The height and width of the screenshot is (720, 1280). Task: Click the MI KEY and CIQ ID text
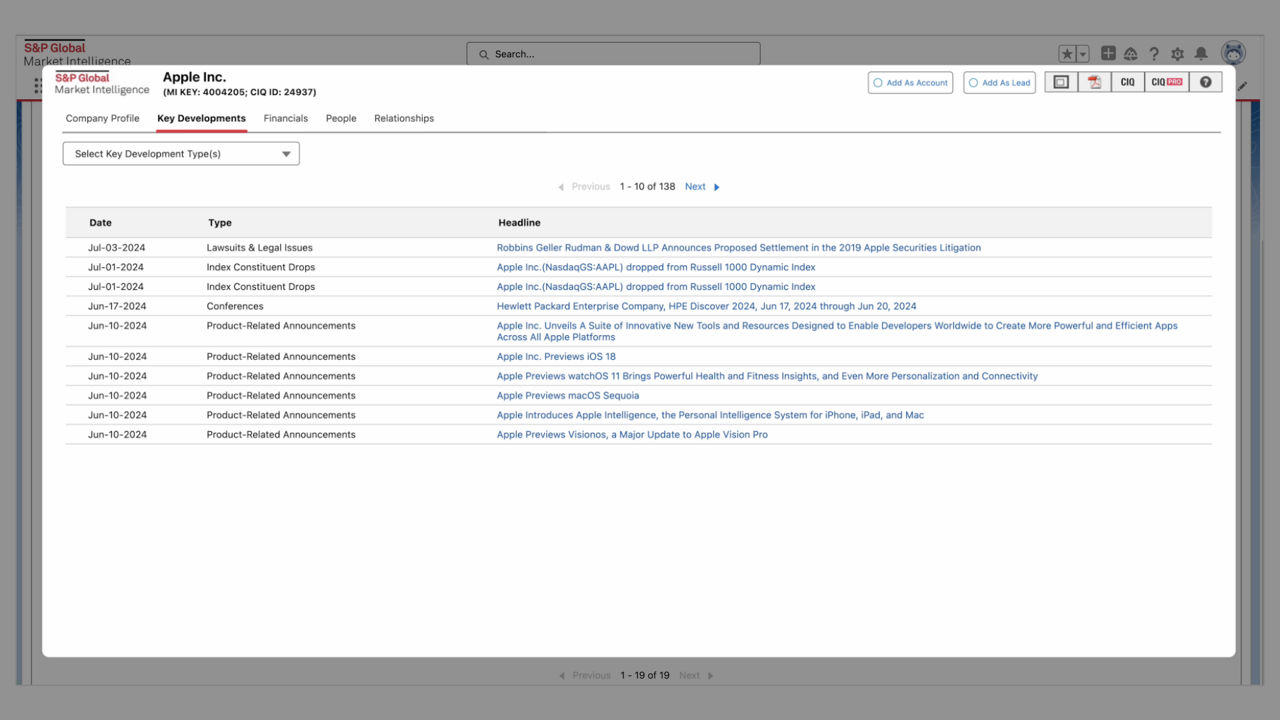coord(239,92)
